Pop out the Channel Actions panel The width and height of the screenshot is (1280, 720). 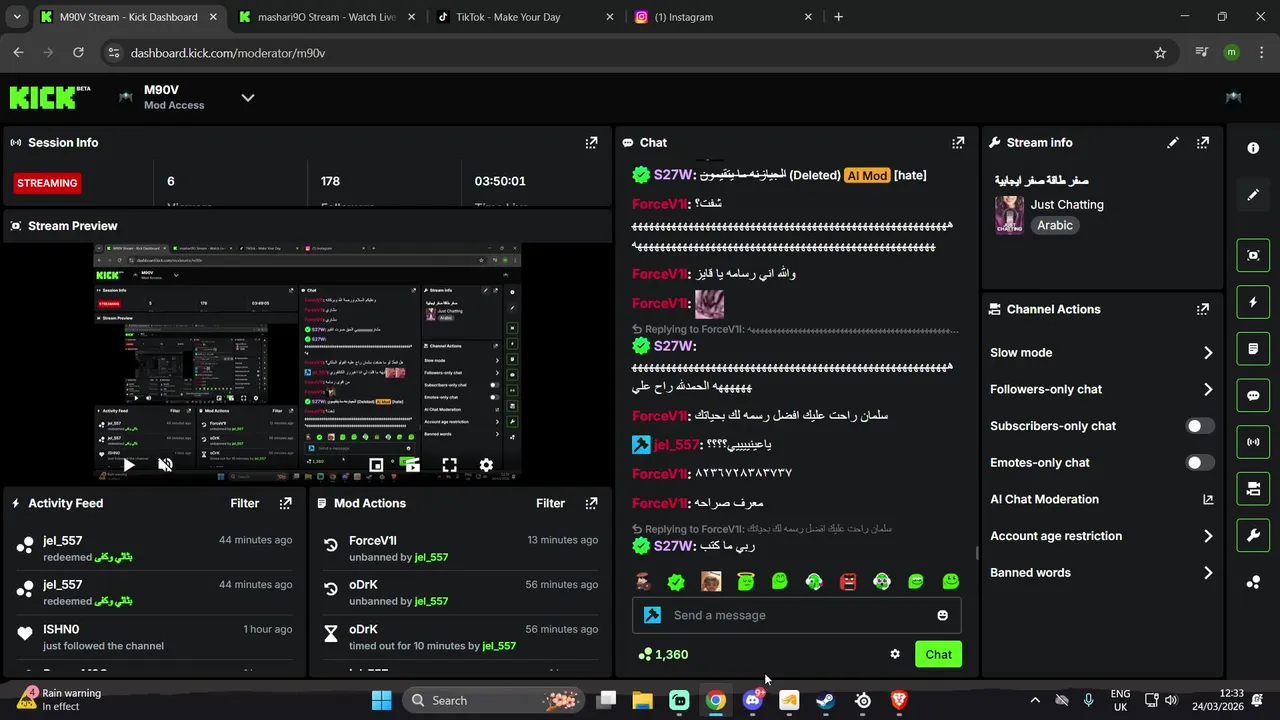[1203, 309]
